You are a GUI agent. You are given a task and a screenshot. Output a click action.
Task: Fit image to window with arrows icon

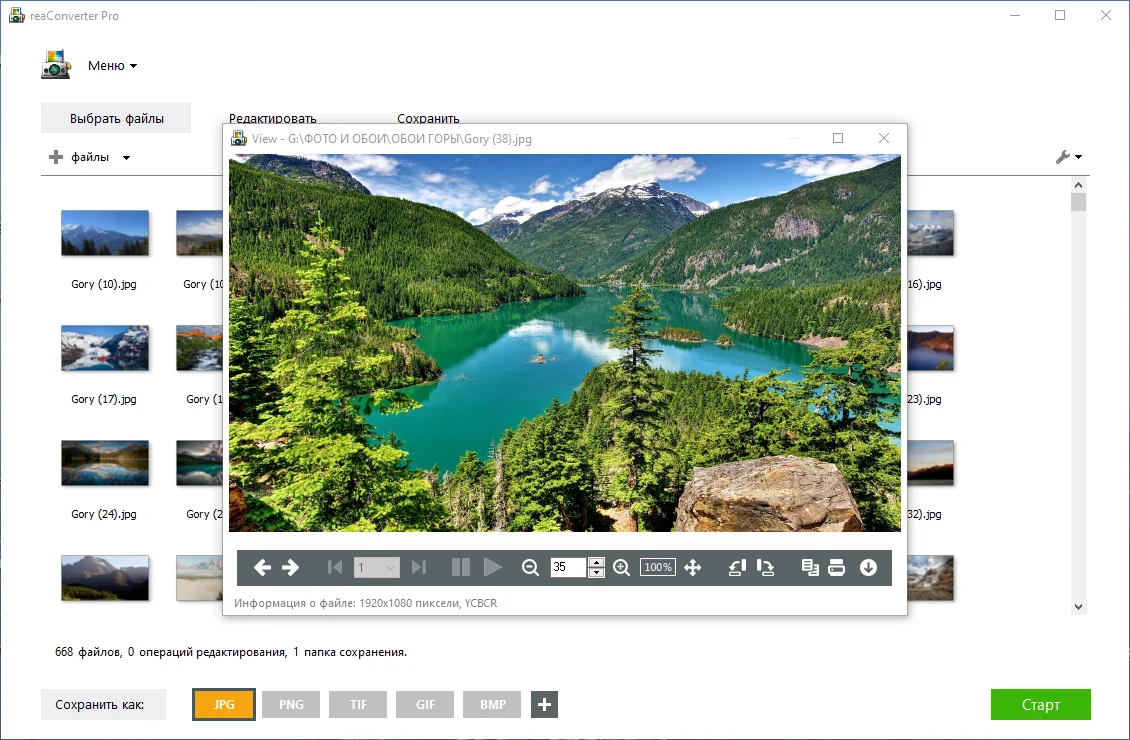(693, 568)
